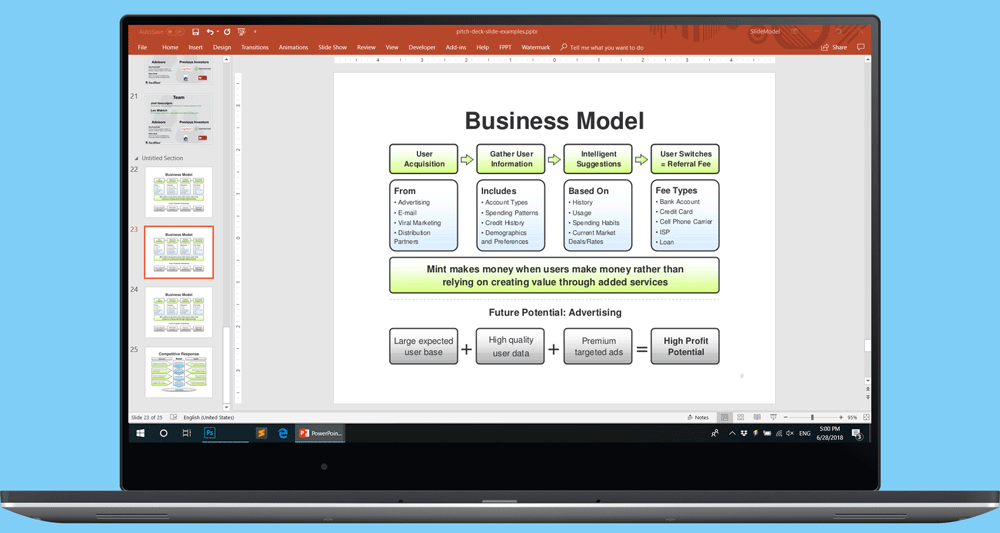The height and width of the screenshot is (533, 1000).
Task: Click the spell check icon in status bar
Action: [173, 418]
